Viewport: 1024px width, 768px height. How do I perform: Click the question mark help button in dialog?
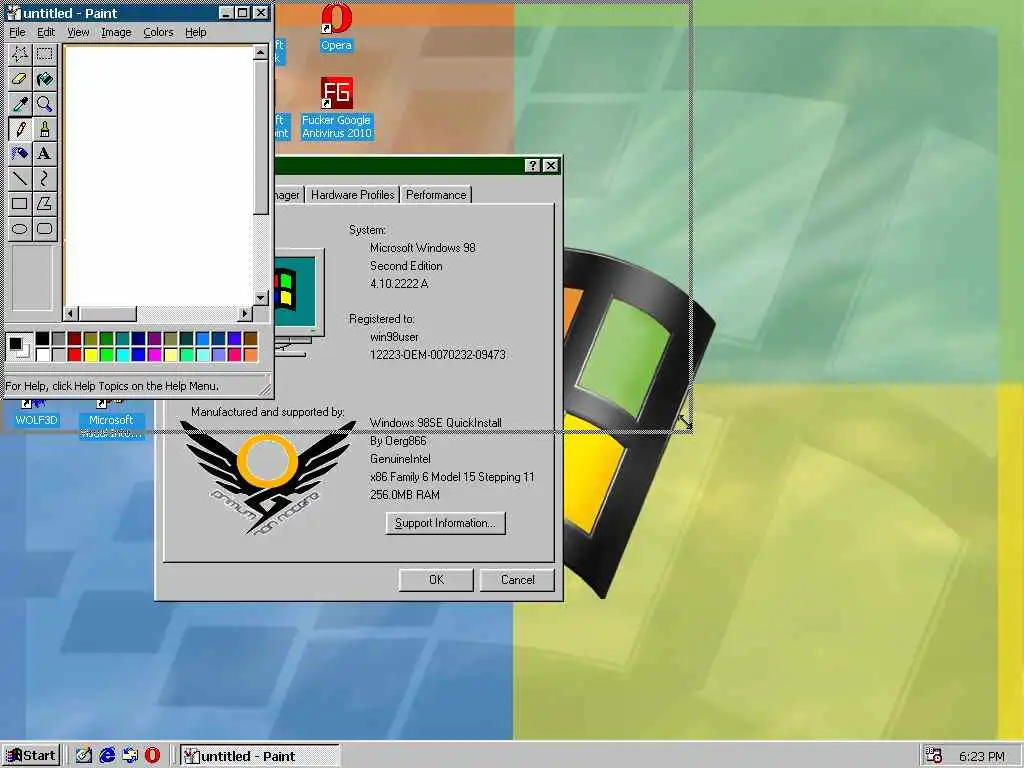[533, 165]
